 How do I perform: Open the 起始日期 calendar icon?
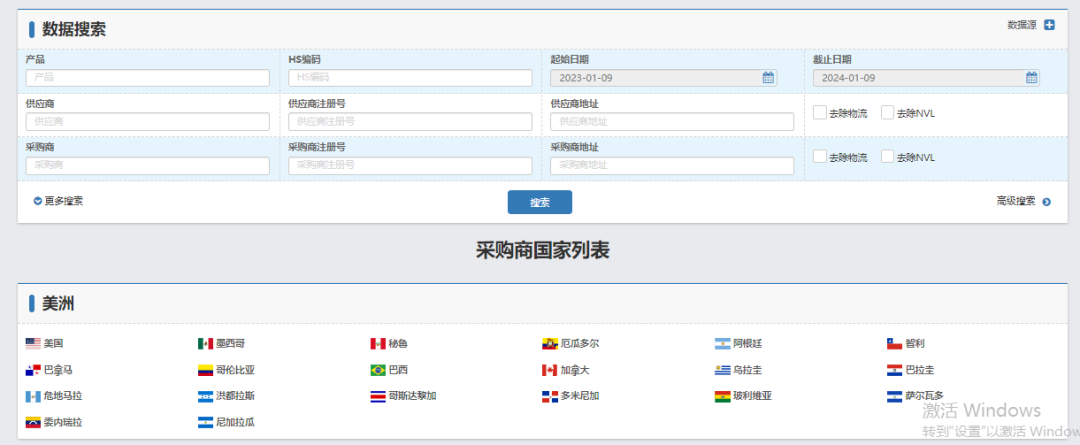point(768,78)
